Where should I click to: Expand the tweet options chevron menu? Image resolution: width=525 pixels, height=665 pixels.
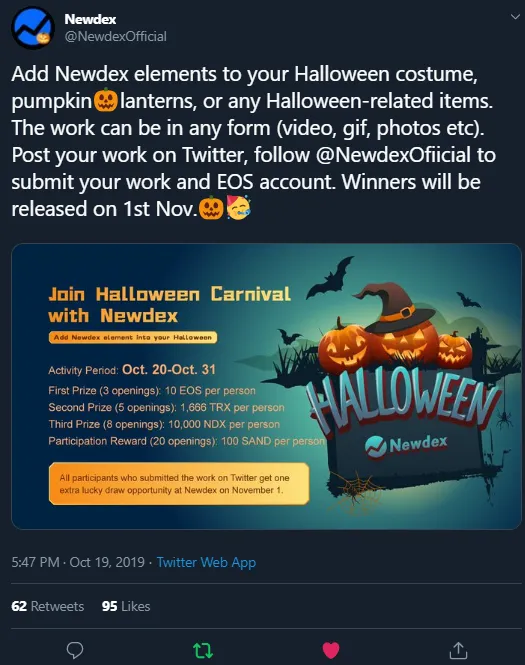515,17
